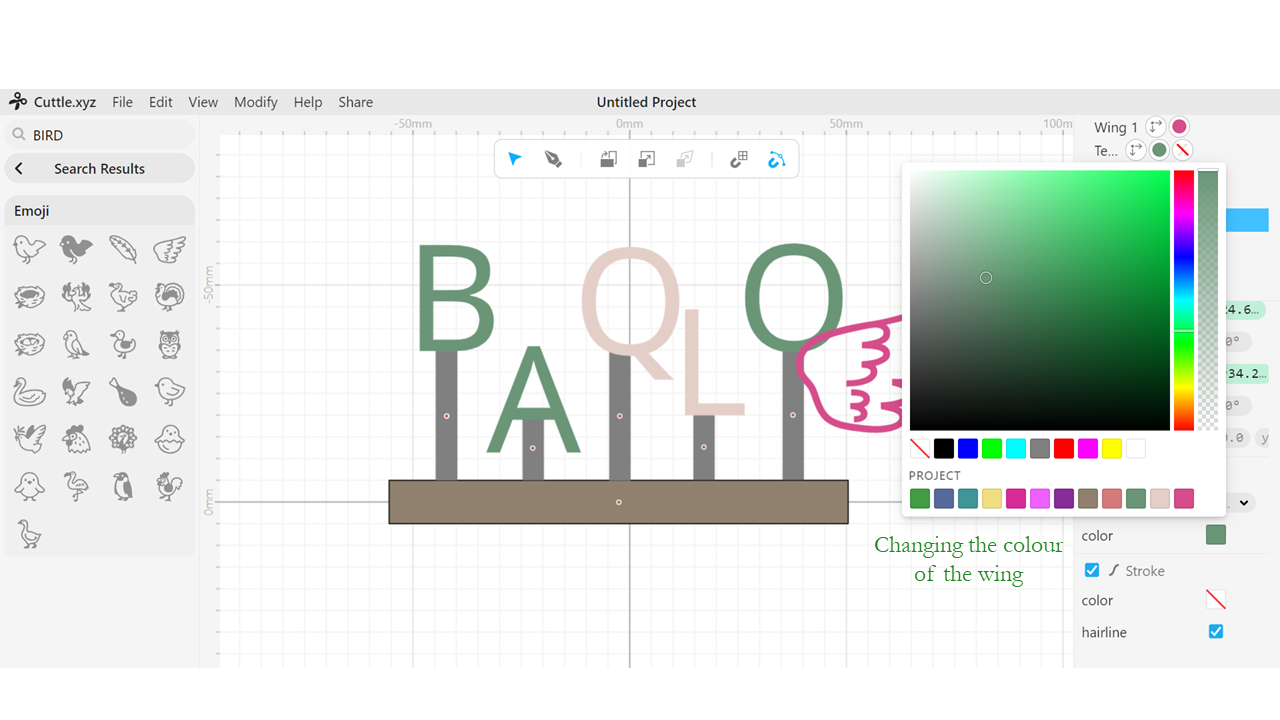Click the rainbow hue slider strip
Viewport: 1280px width, 720px height.
click(1184, 300)
